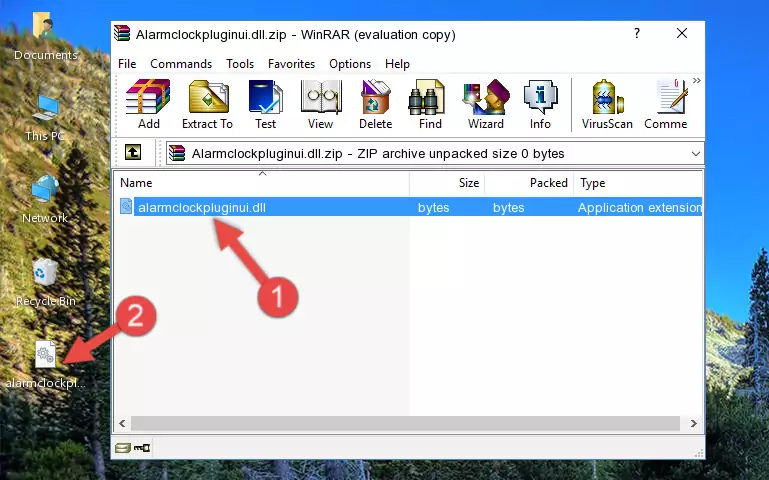Click the dll file icon in the list
Image resolution: width=769 pixels, height=480 pixels.
126,206
